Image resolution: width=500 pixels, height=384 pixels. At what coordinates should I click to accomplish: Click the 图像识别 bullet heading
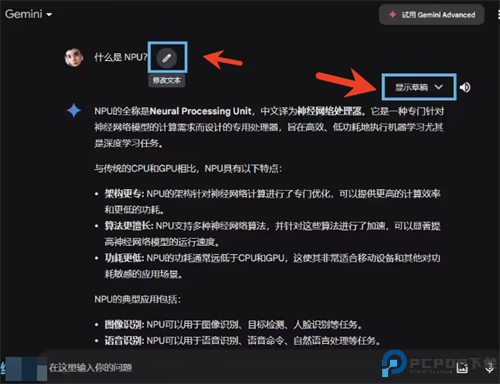click(124, 324)
